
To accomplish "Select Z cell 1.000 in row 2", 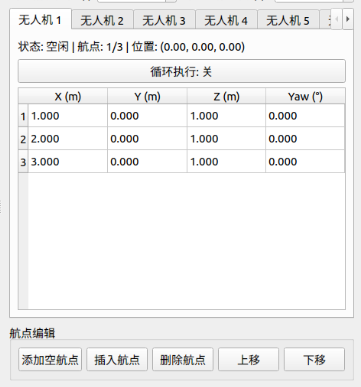I will pos(226,138).
